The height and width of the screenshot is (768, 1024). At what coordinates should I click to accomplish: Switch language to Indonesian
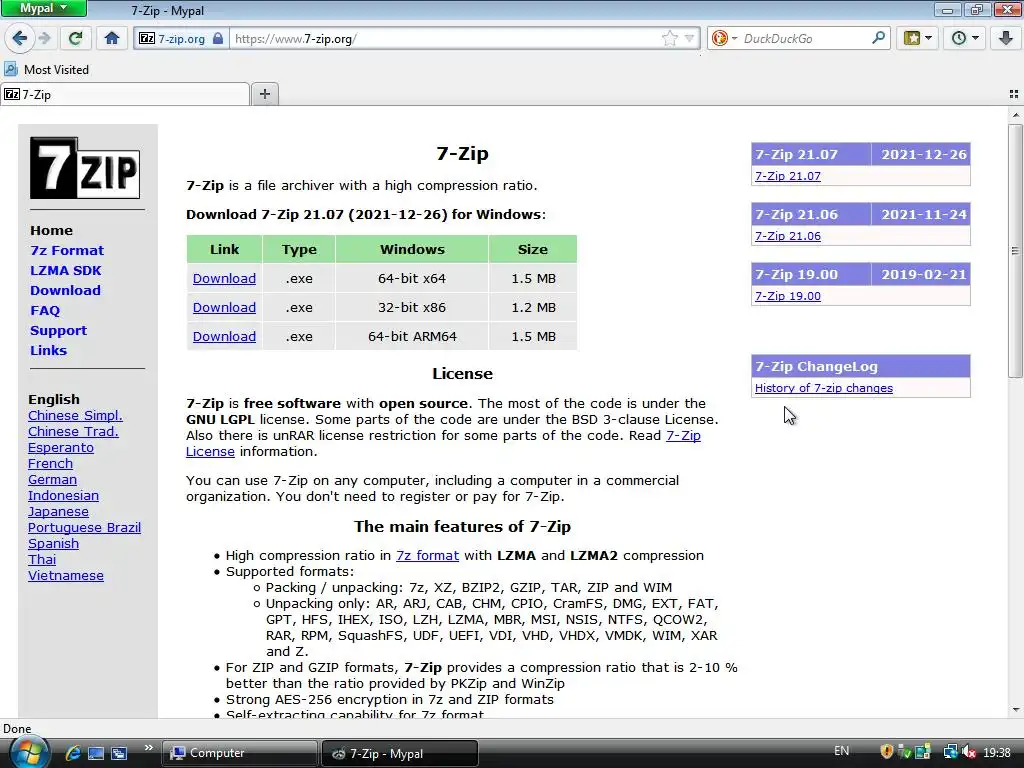(63, 496)
